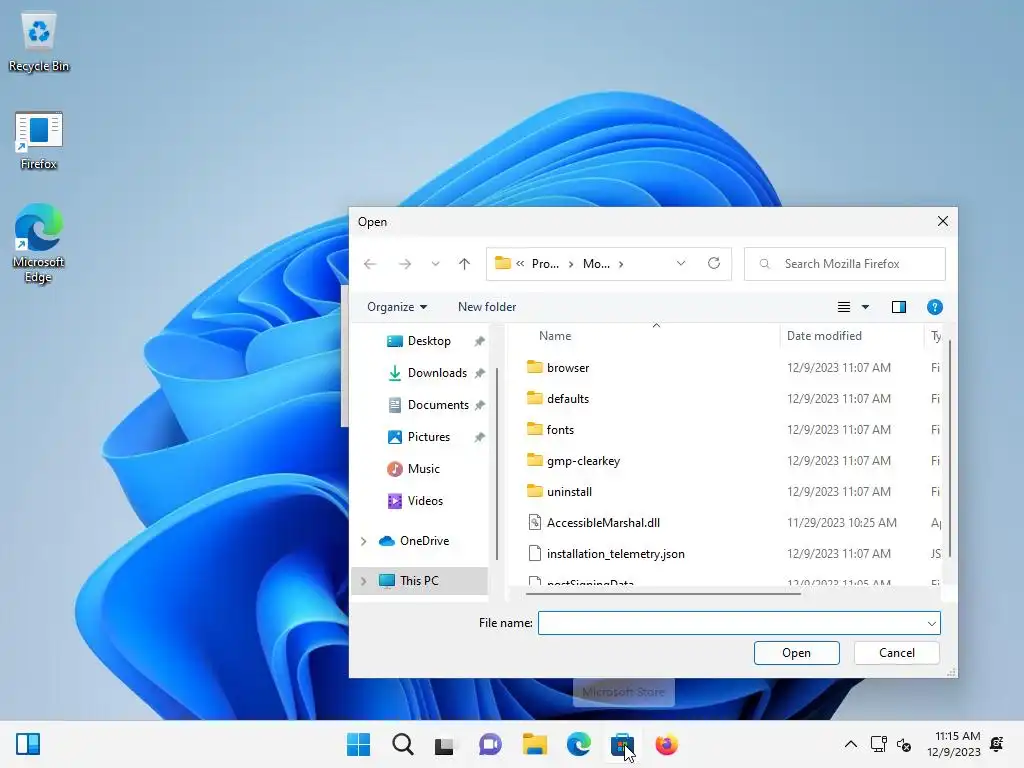Screen dimensions: 1024x768
Task: Open the notification center icon
Action: [x=997, y=744]
